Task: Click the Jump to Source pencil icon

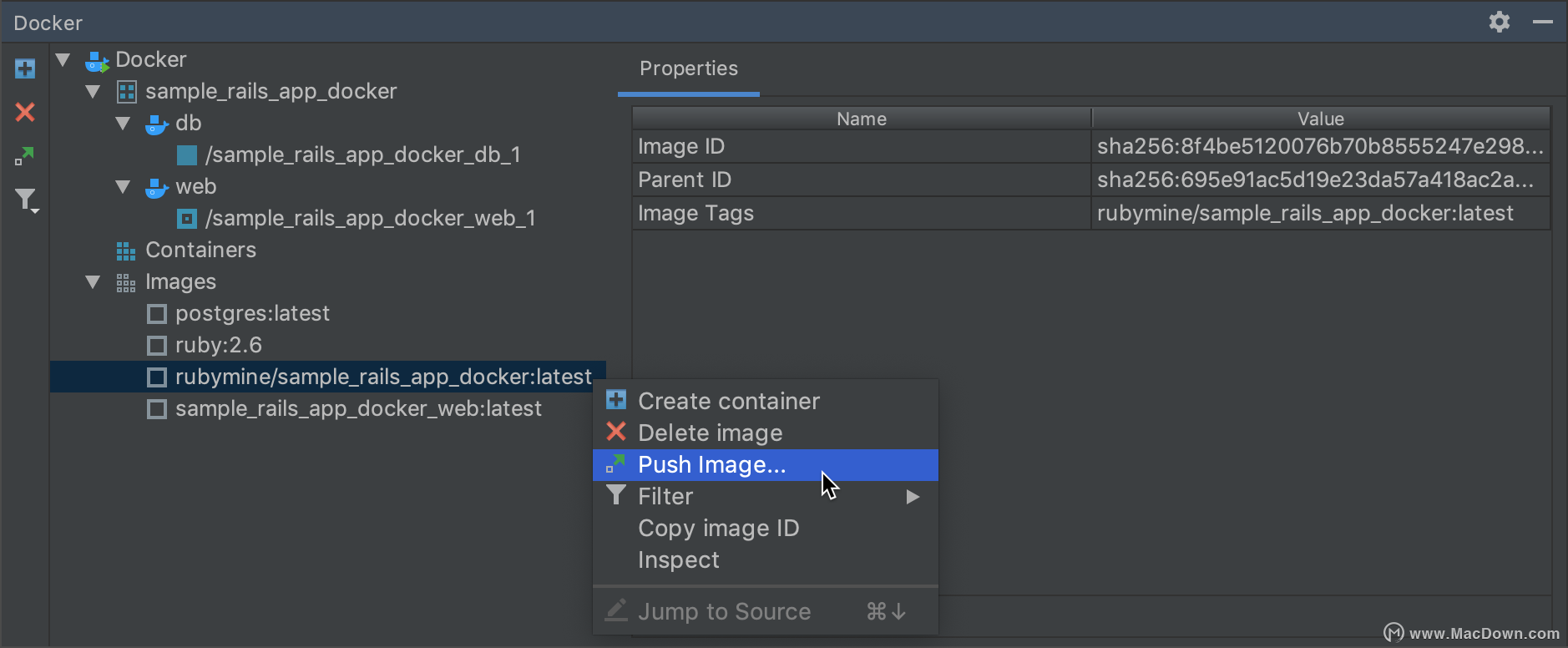Action: [x=615, y=610]
